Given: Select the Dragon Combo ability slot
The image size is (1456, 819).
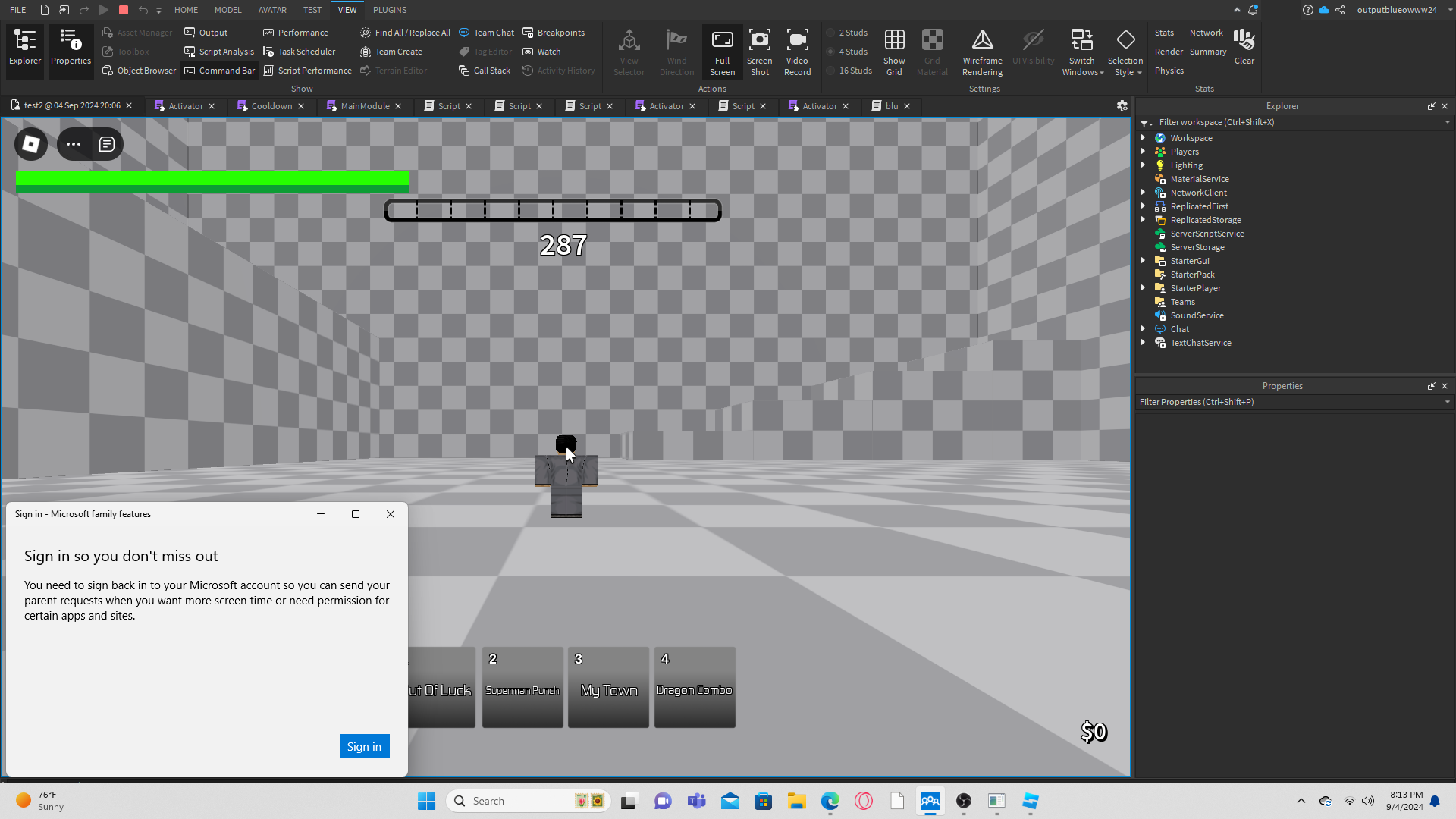Looking at the screenshot, I should 694,687.
